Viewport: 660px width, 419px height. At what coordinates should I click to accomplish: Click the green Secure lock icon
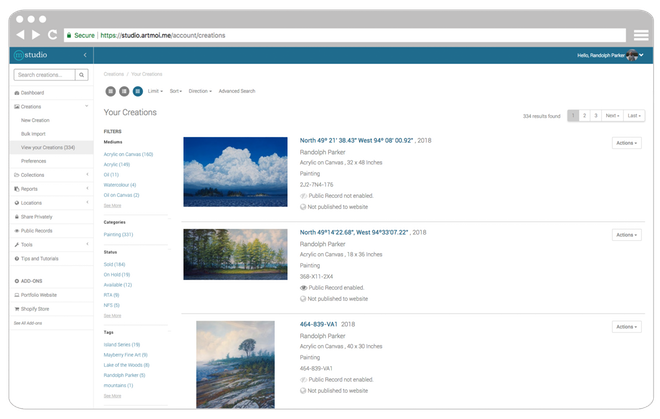point(69,35)
